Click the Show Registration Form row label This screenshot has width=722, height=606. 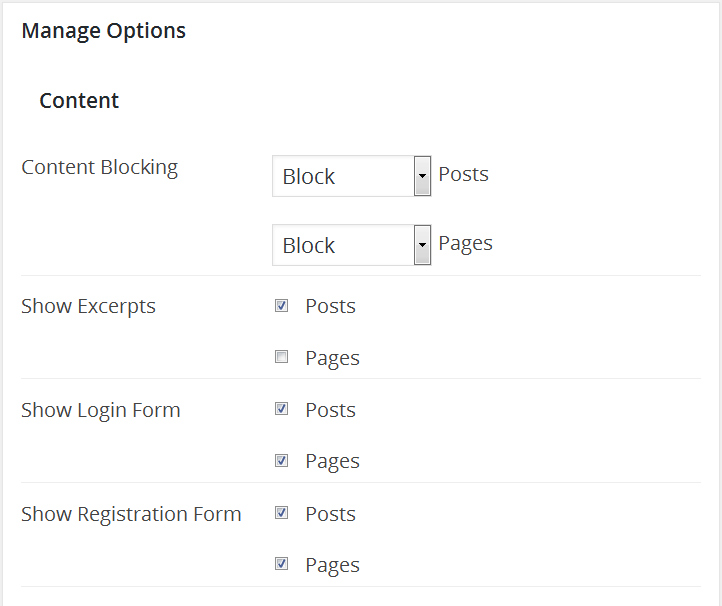131,514
